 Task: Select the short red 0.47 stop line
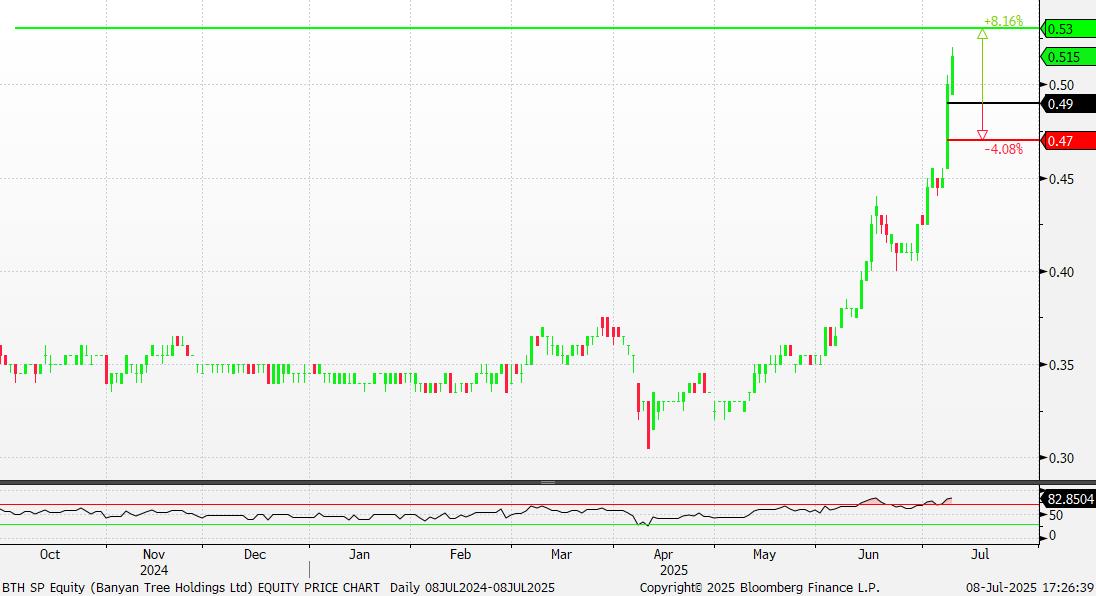coord(993,140)
